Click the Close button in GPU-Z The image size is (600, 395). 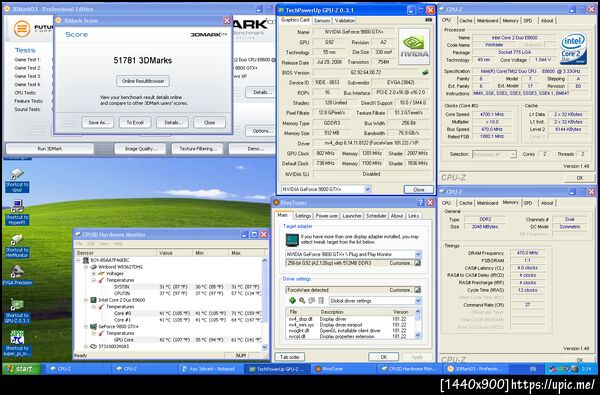tap(419, 189)
